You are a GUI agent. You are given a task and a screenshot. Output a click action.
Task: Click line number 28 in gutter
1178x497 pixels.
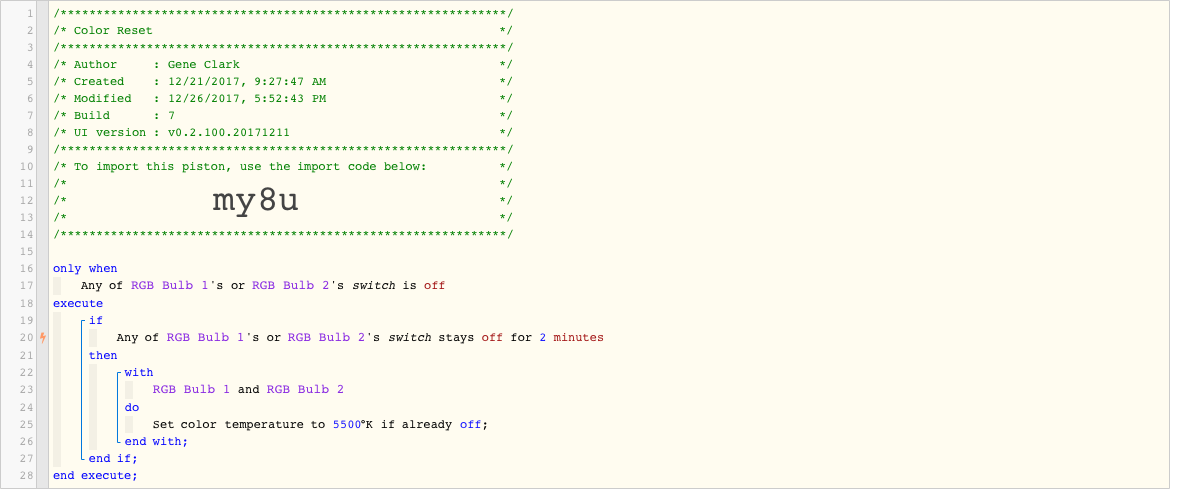click(x=27, y=475)
